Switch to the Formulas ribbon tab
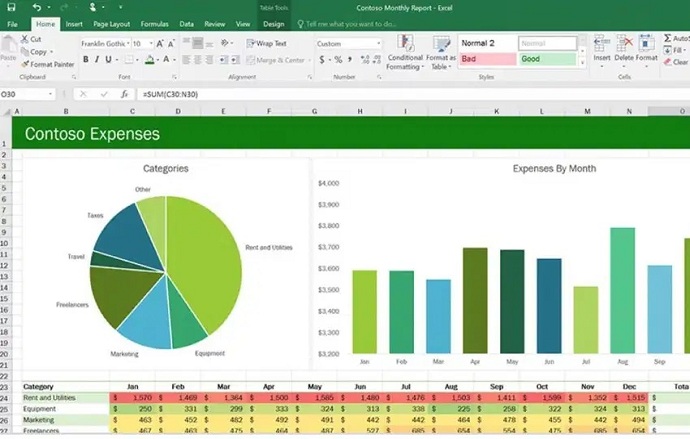Viewport: 690px width, 439px height. pos(154,23)
